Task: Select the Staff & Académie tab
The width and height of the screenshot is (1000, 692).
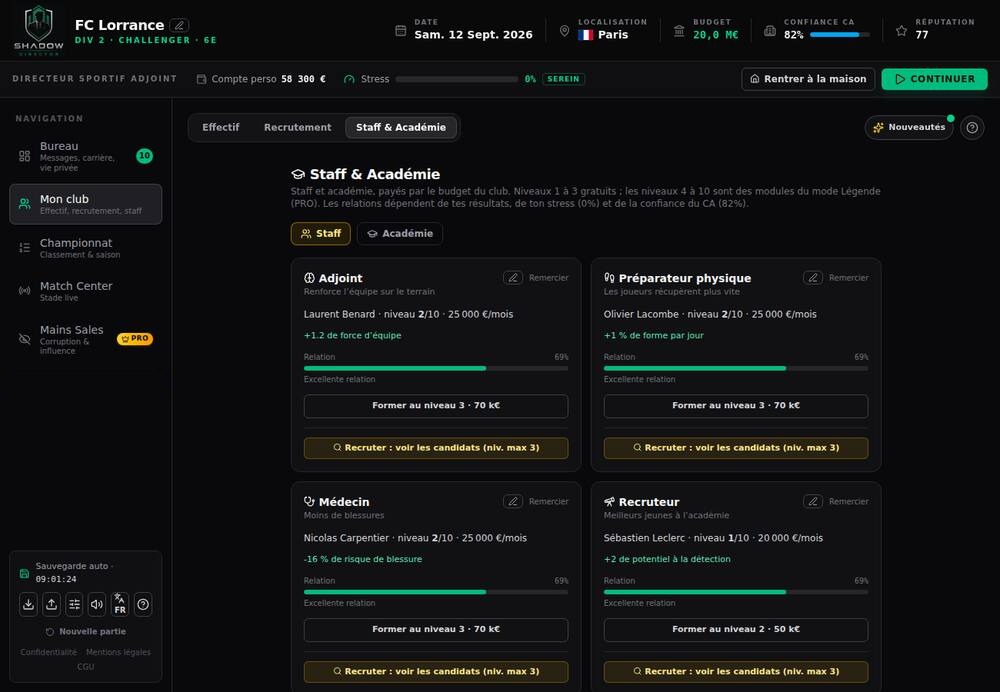Action: coord(401,128)
